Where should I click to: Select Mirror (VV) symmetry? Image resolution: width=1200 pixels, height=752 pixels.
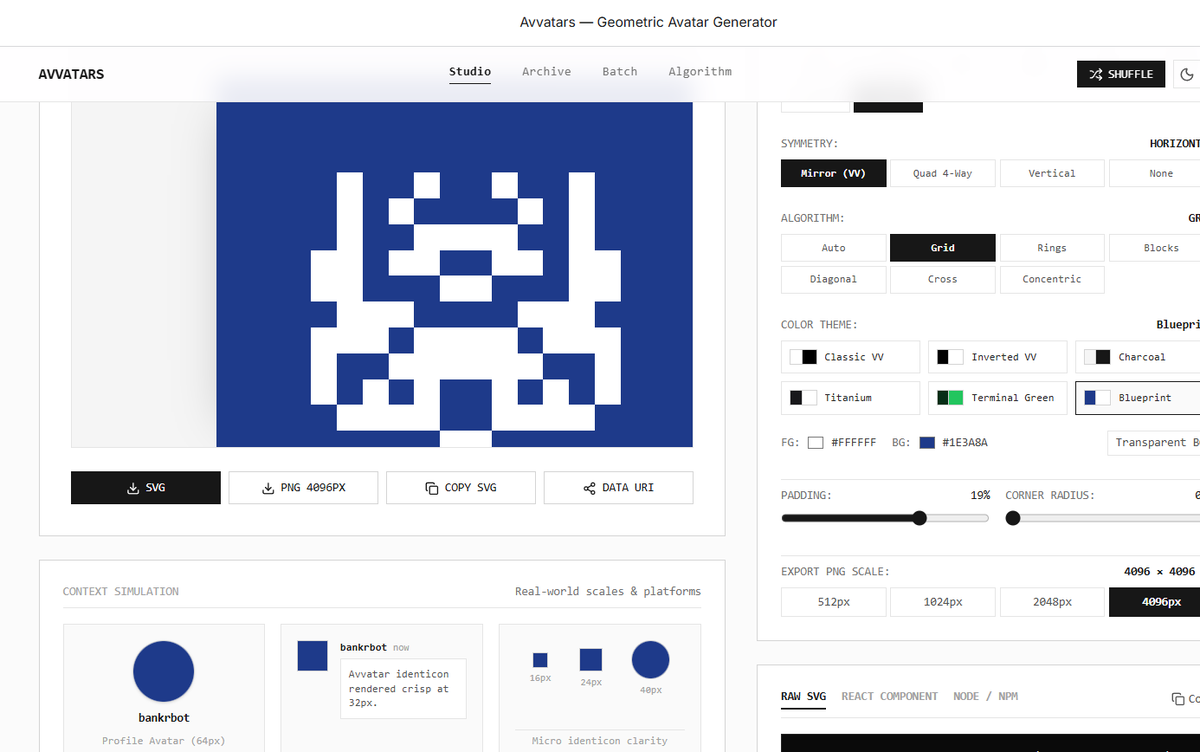point(833,173)
